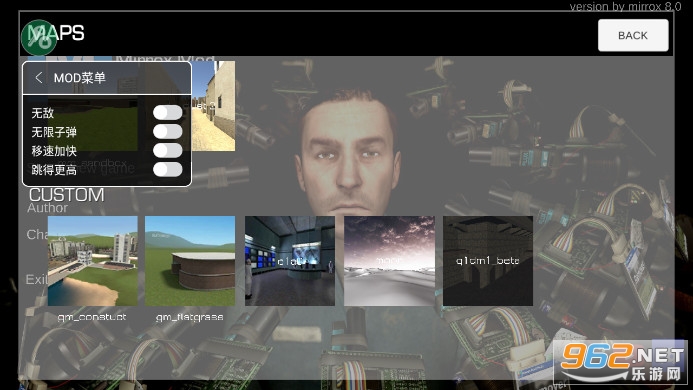Click the gm_construct caption text
This screenshot has width=693, height=390.
(92, 317)
